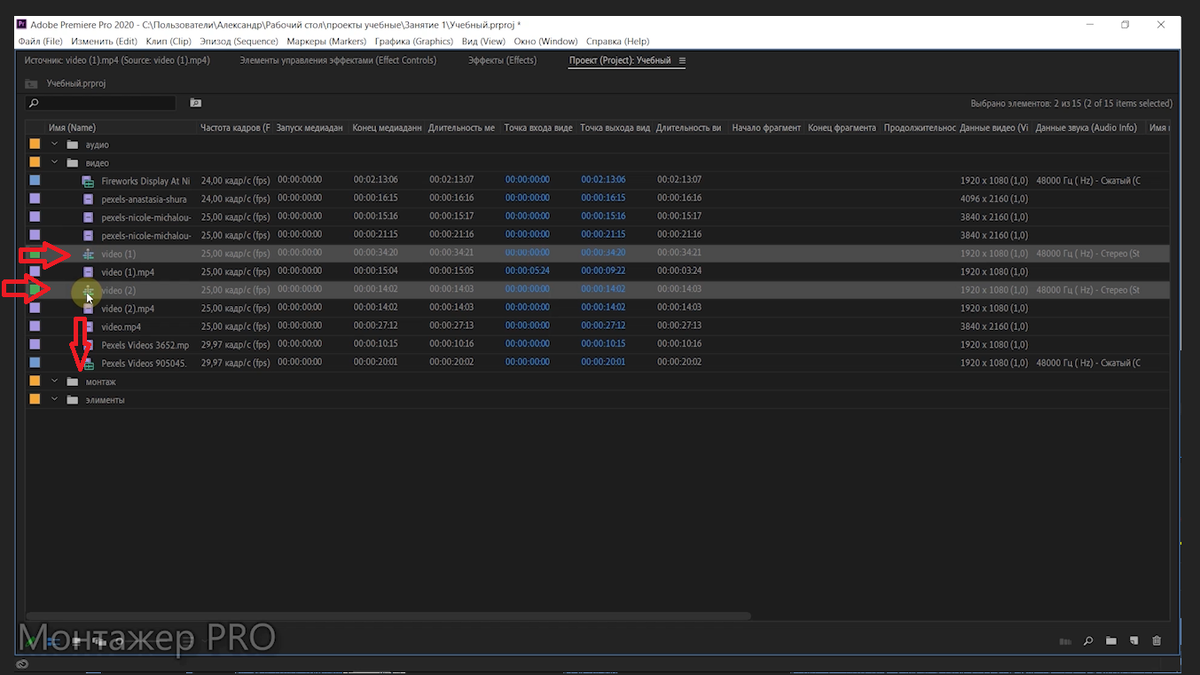Click the blue label swatch of Pexels Videos 905045
This screenshot has height=675, width=1200.
(35, 363)
